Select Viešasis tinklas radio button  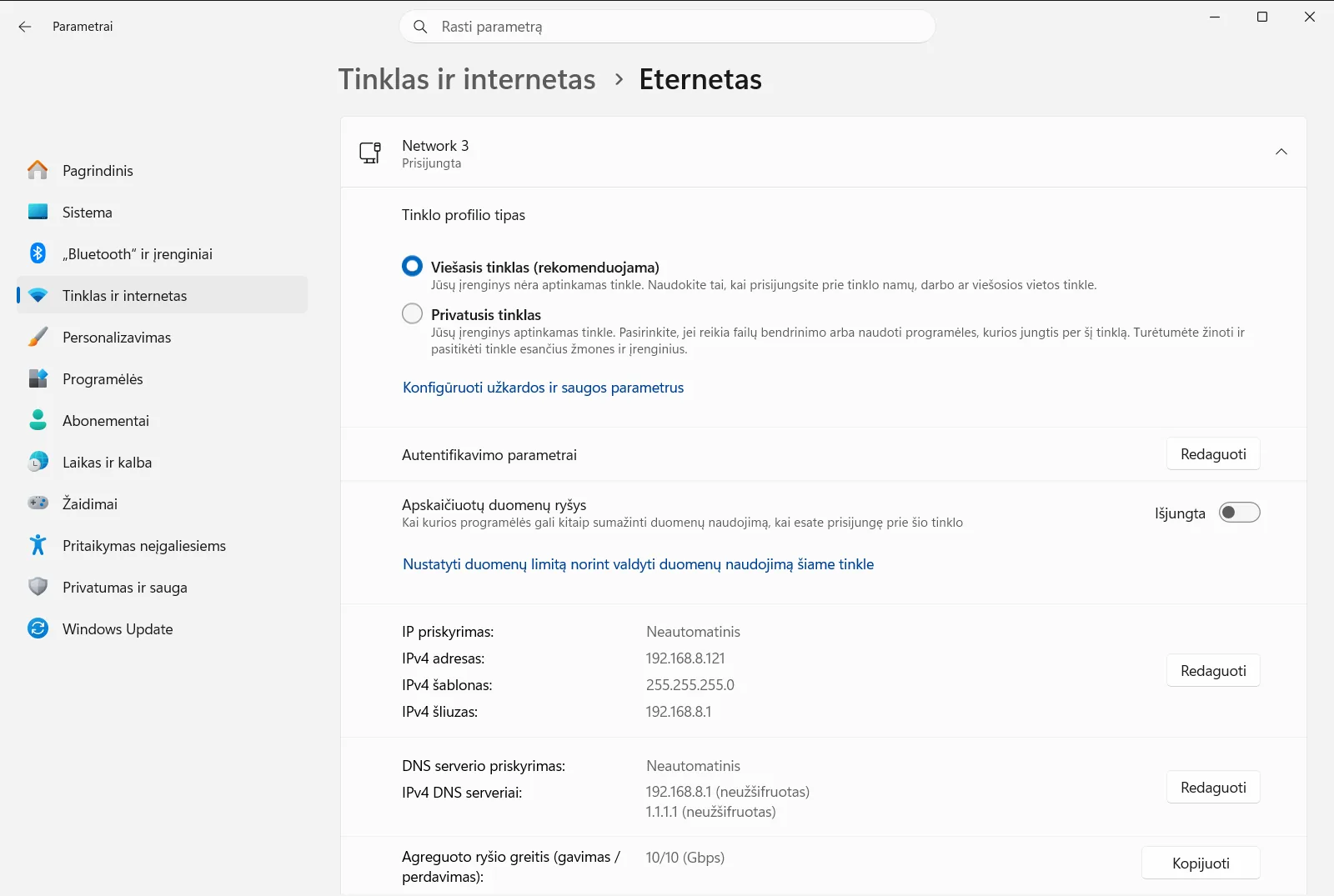tap(412, 266)
